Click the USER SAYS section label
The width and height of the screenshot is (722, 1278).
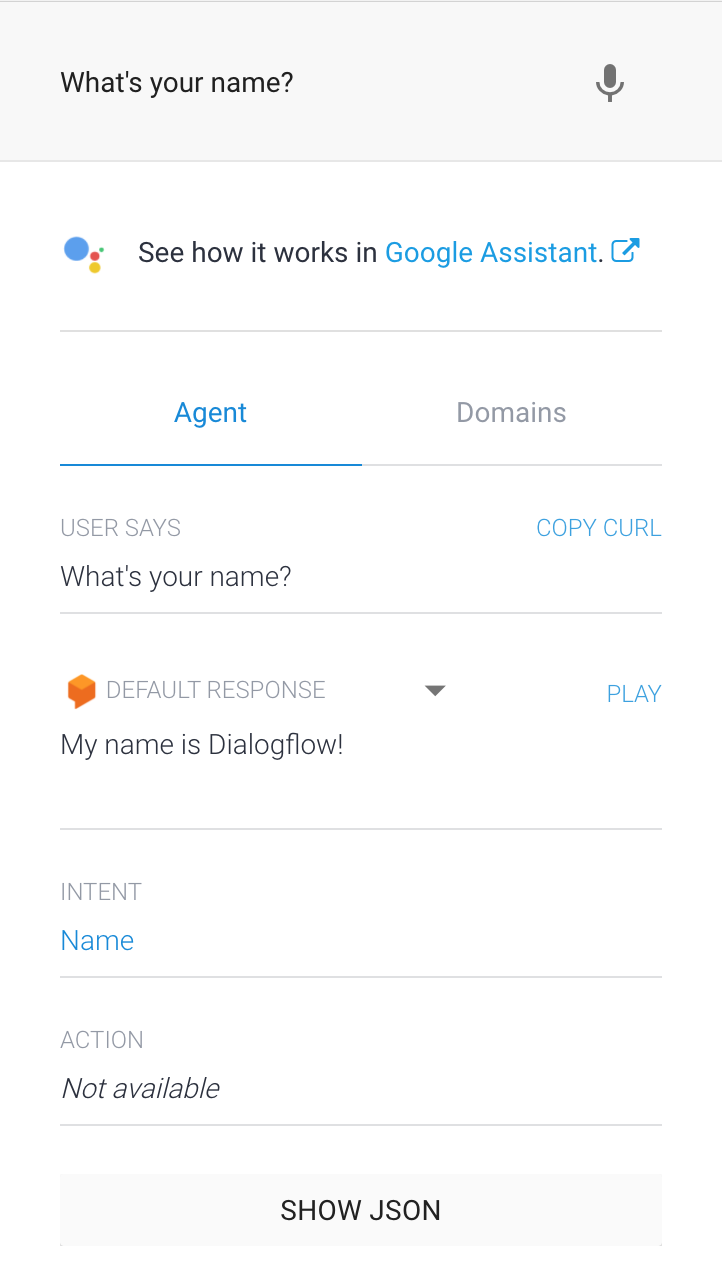(x=120, y=528)
